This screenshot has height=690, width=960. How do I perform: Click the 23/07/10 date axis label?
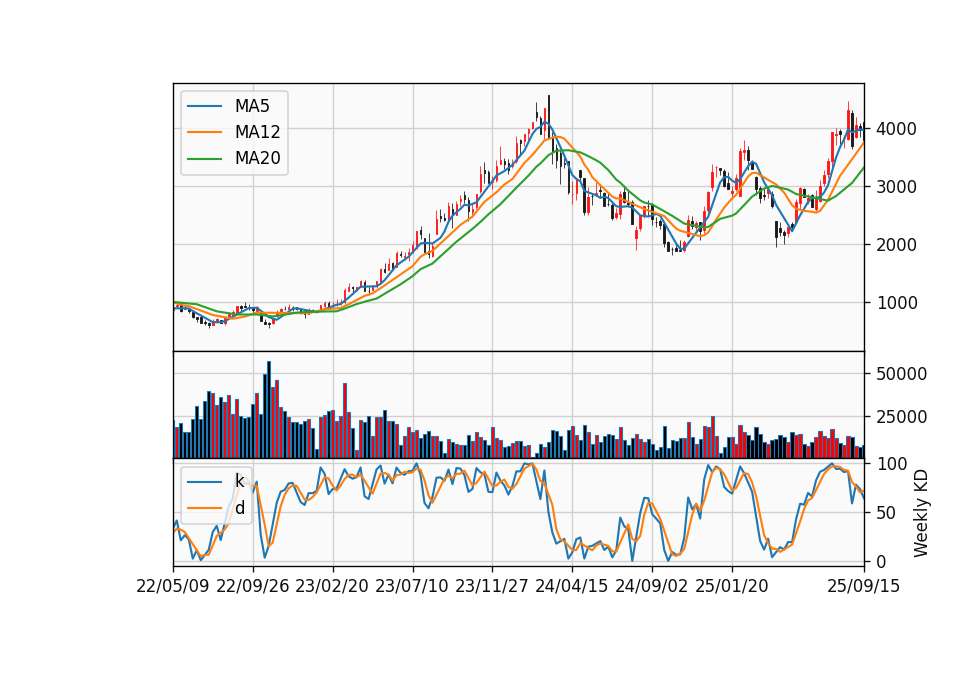click(412, 586)
